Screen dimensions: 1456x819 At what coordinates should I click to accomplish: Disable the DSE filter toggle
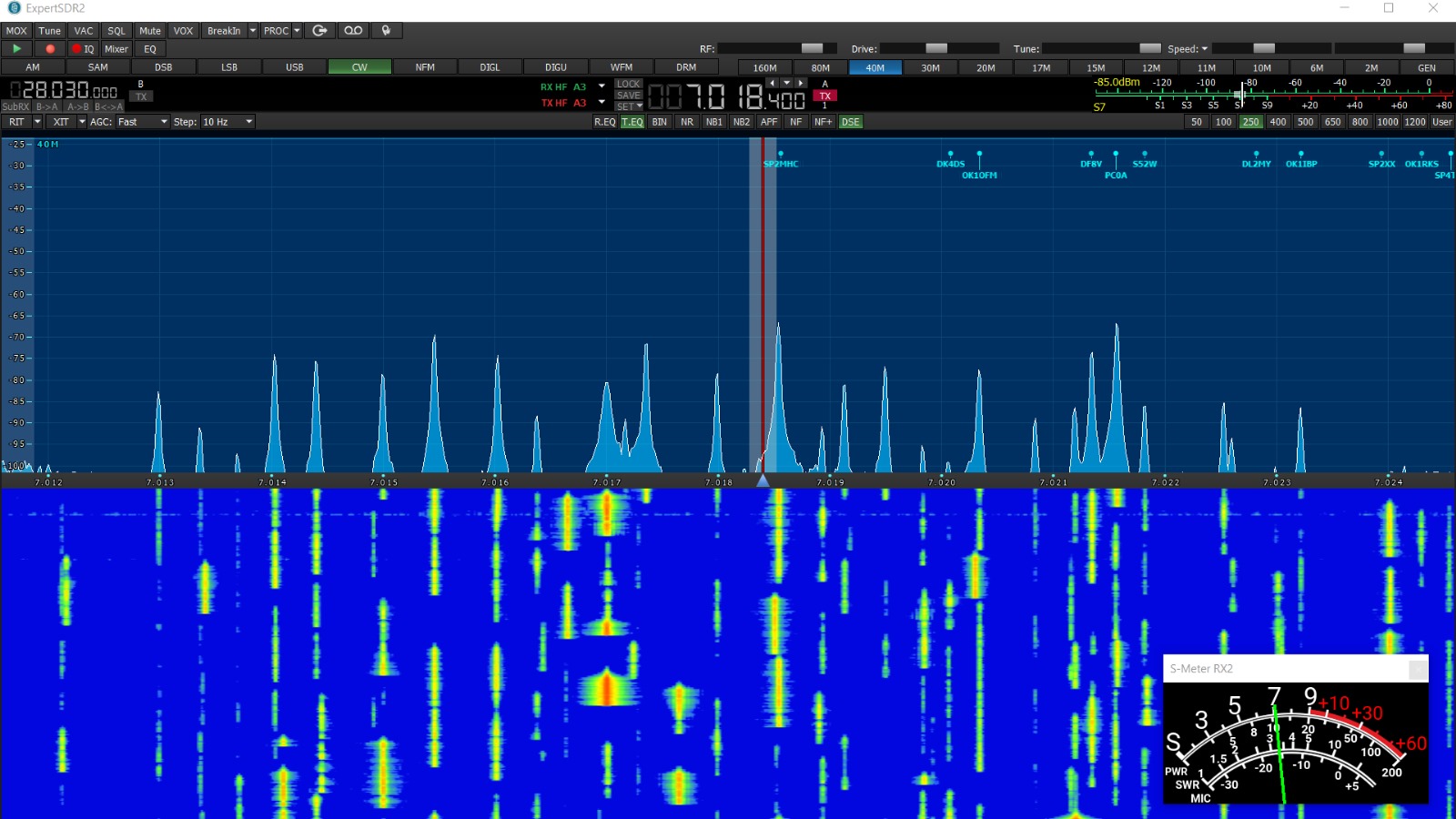tap(850, 122)
